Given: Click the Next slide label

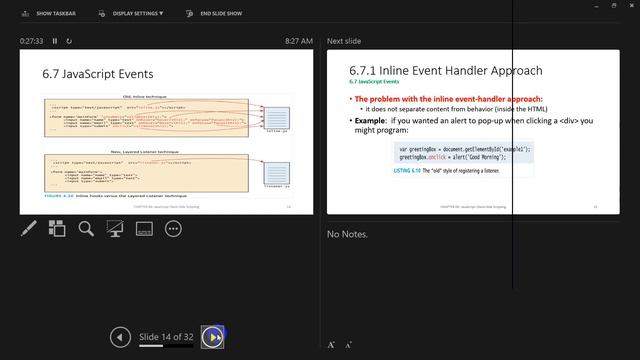Looking at the screenshot, I should click(344, 41).
